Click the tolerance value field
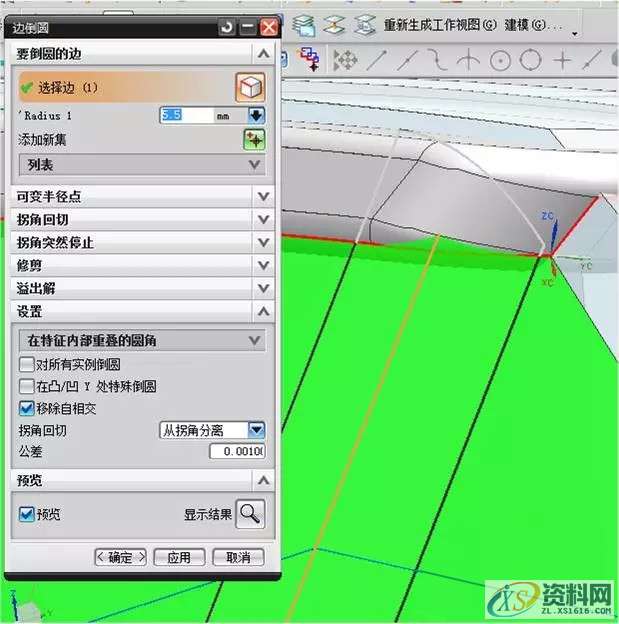The image size is (619, 624). click(237, 451)
